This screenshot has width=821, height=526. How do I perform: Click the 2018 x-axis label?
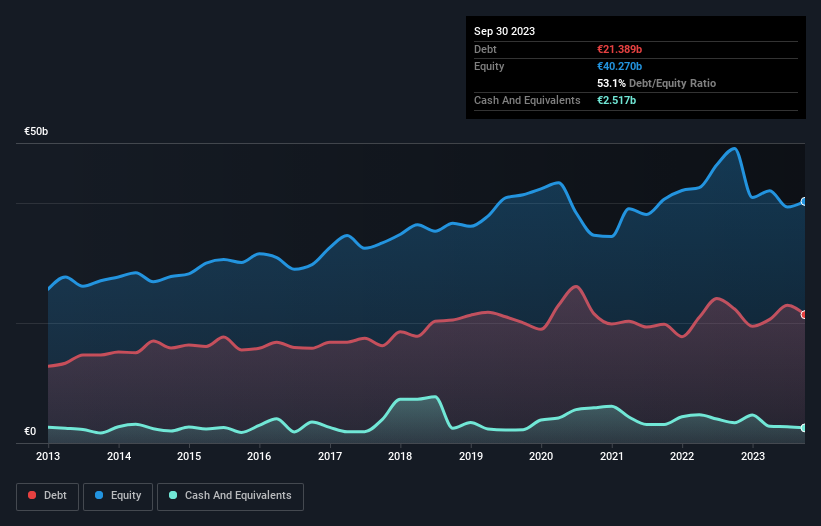click(400, 456)
